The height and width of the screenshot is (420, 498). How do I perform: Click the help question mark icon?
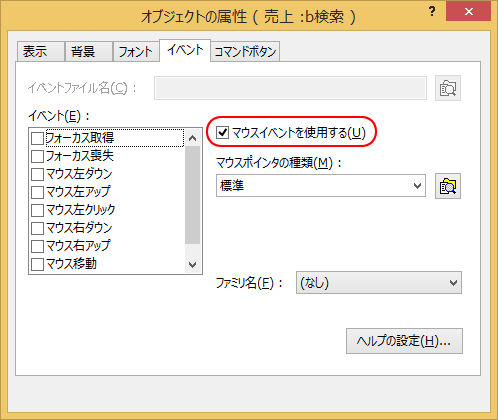pos(432,12)
